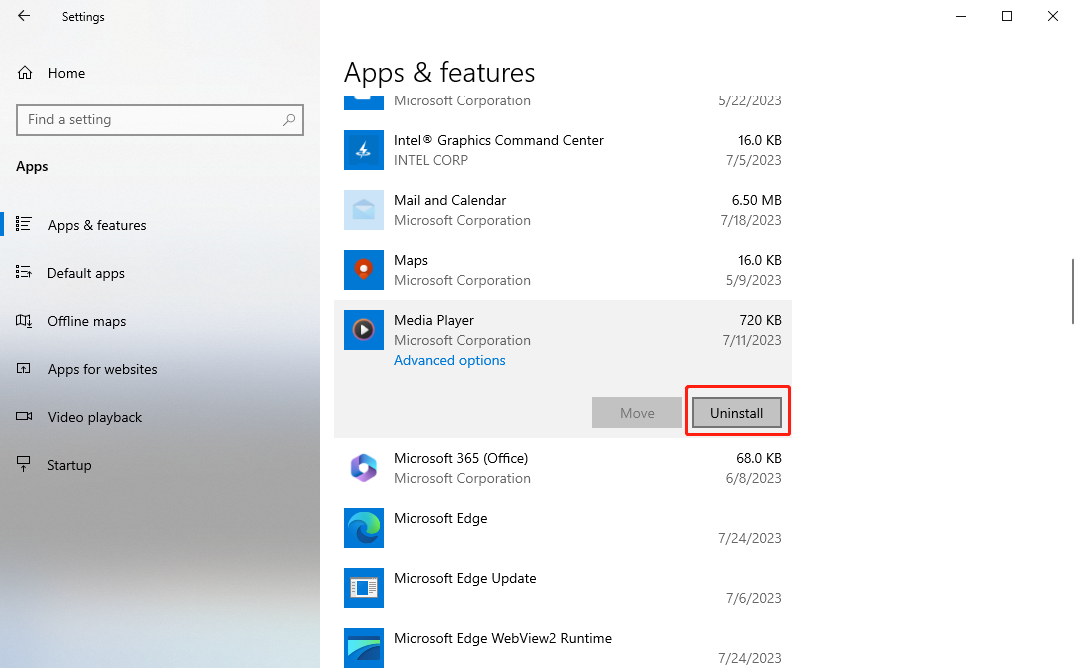Click the Microsoft 365 (Office) icon
Screen dimensions: 1076x668
364,468
